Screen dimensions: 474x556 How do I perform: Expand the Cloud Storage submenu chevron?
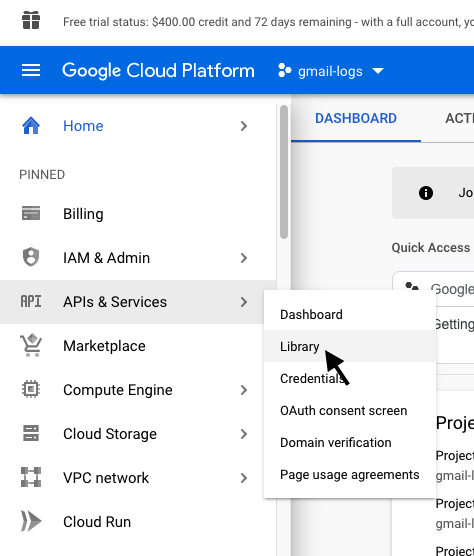point(244,434)
